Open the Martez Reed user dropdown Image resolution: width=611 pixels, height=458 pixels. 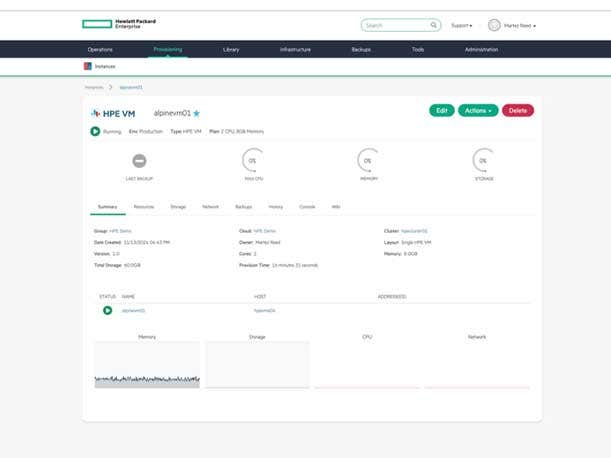pos(520,25)
